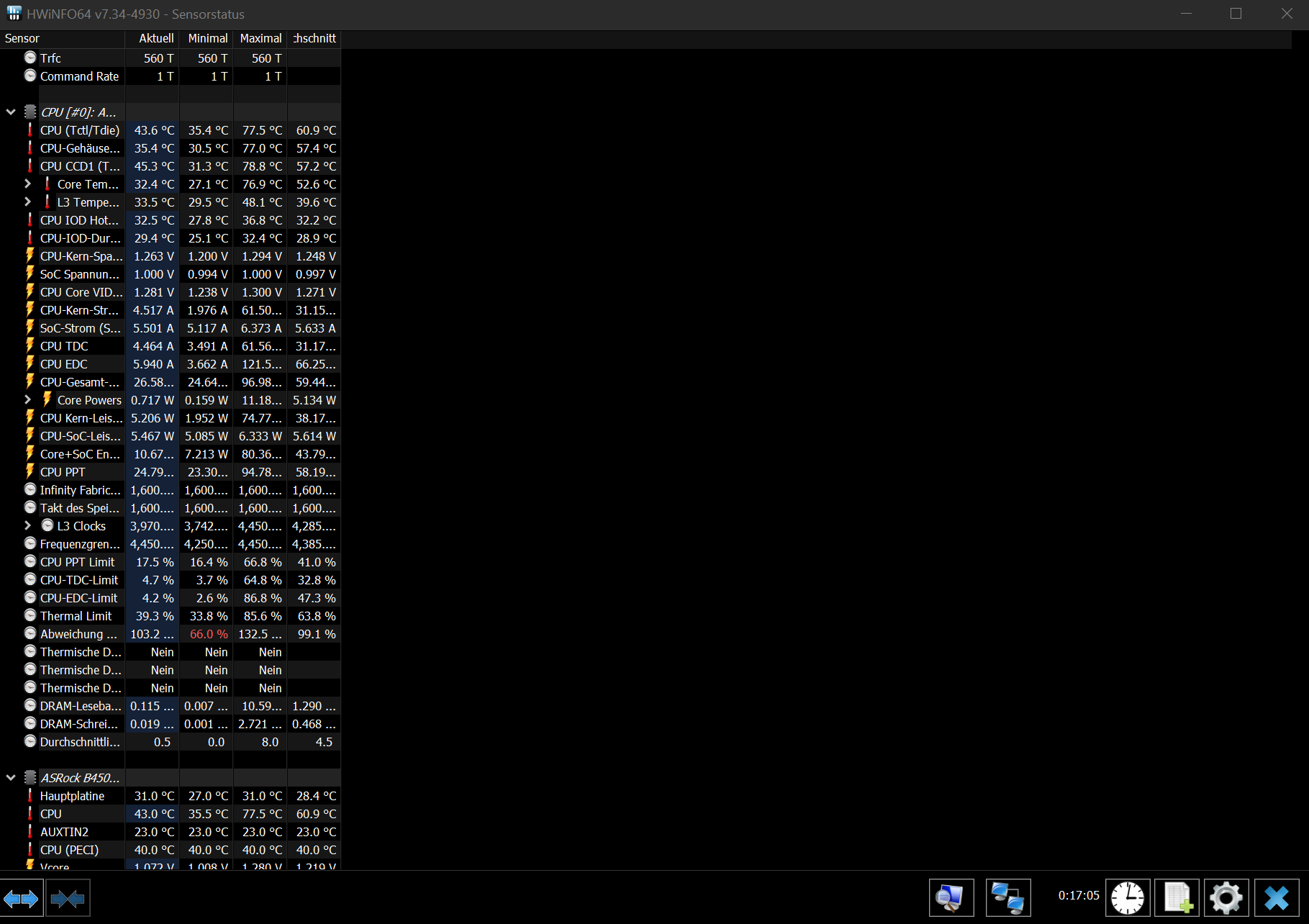The image size is (1309, 924).
Task: Click the shrink layout arrows button
Action: tap(68, 898)
